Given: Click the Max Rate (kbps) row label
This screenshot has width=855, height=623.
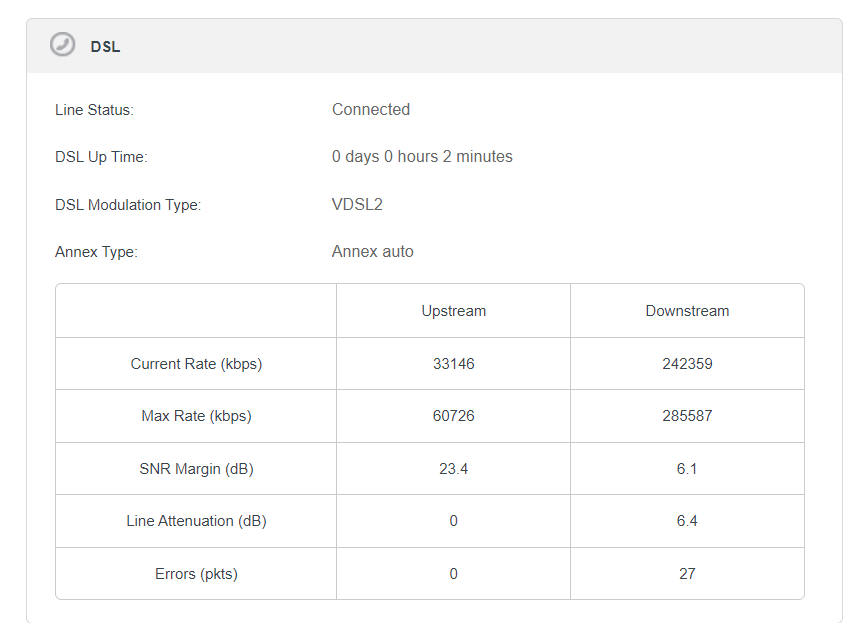Looking at the screenshot, I should tap(196, 416).
